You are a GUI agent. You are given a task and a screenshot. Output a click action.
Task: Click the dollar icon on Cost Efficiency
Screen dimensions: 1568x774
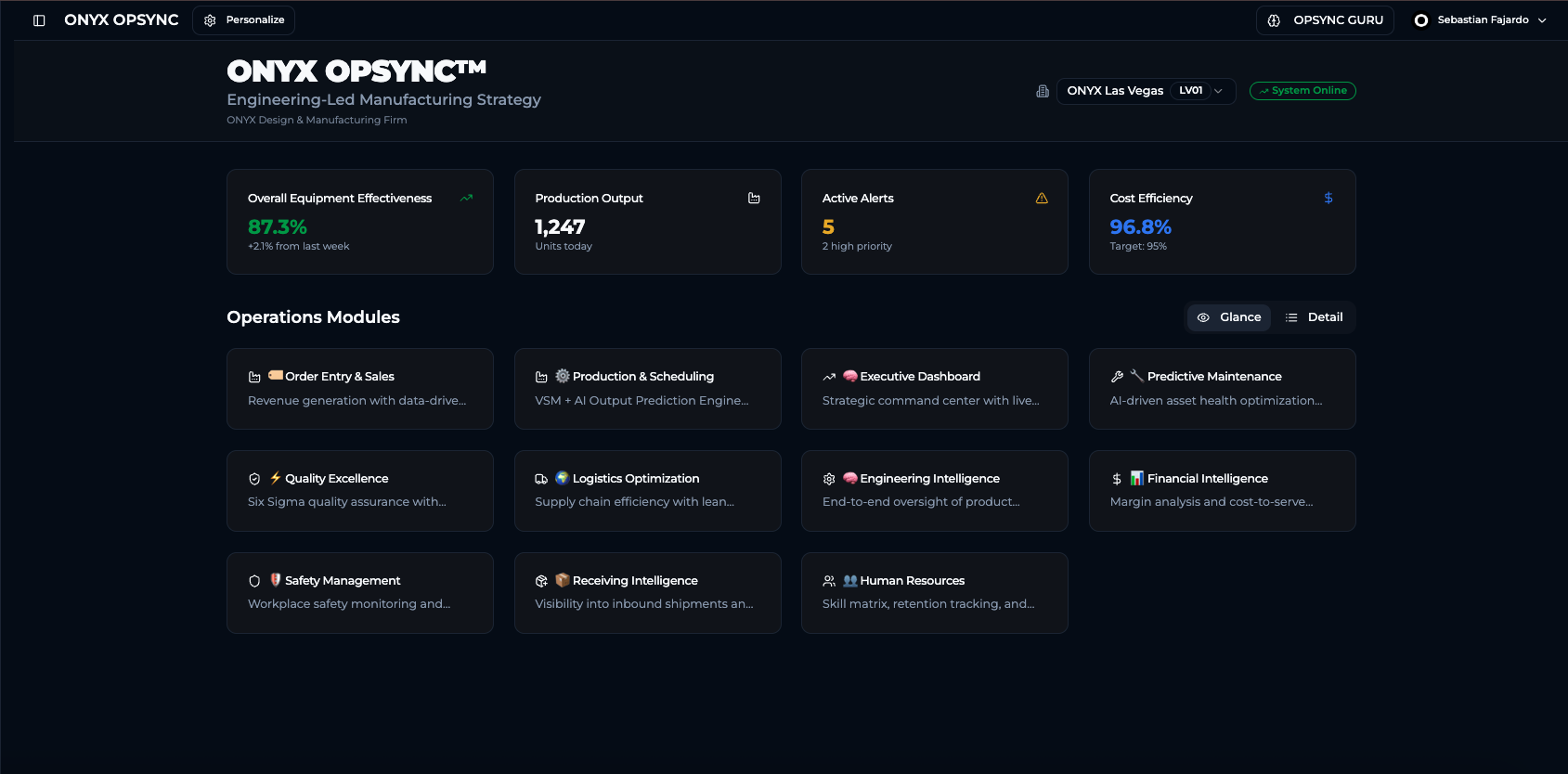point(1328,198)
